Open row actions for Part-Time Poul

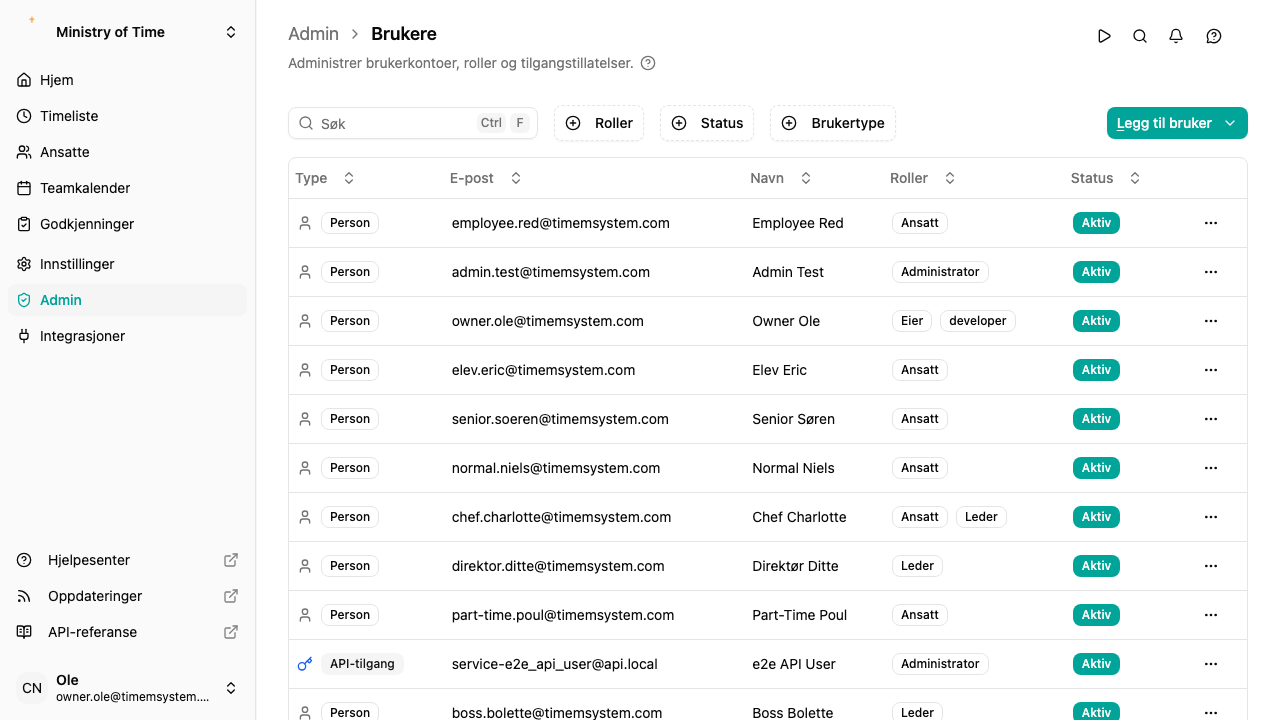point(1211,615)
